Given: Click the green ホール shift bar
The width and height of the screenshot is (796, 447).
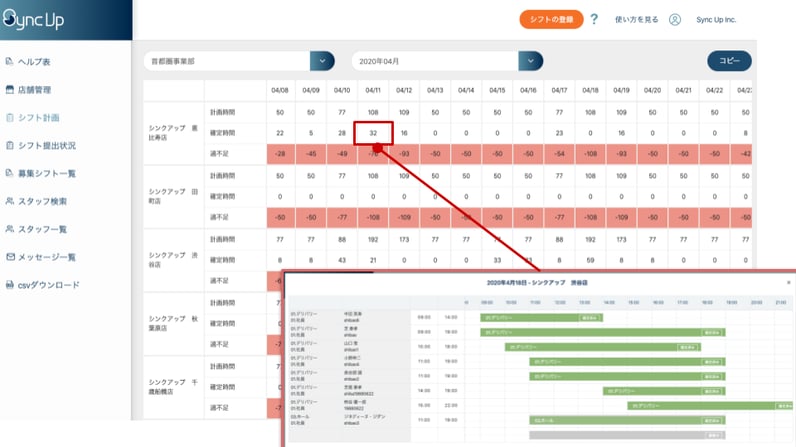Looking at the screenshot, I should coord(627,421).
